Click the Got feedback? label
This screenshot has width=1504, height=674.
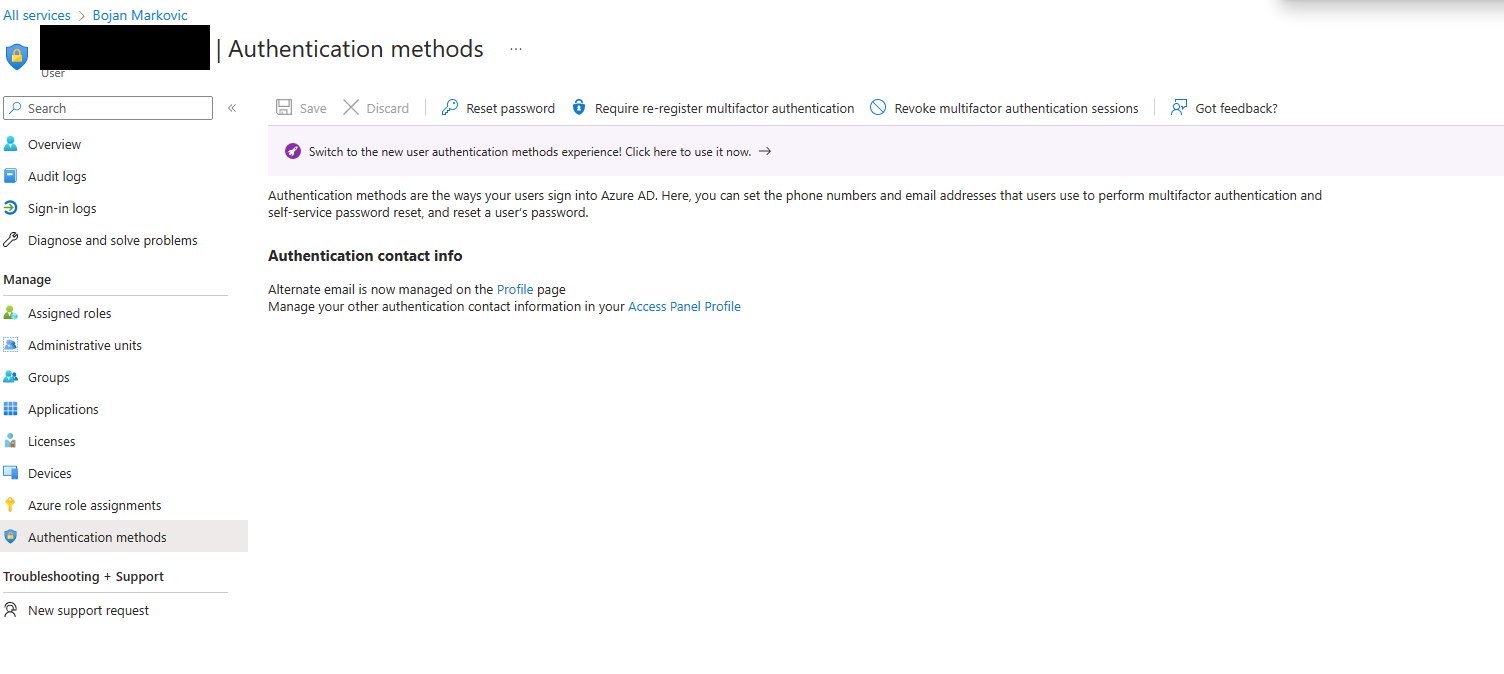(x=1236, y=108)
